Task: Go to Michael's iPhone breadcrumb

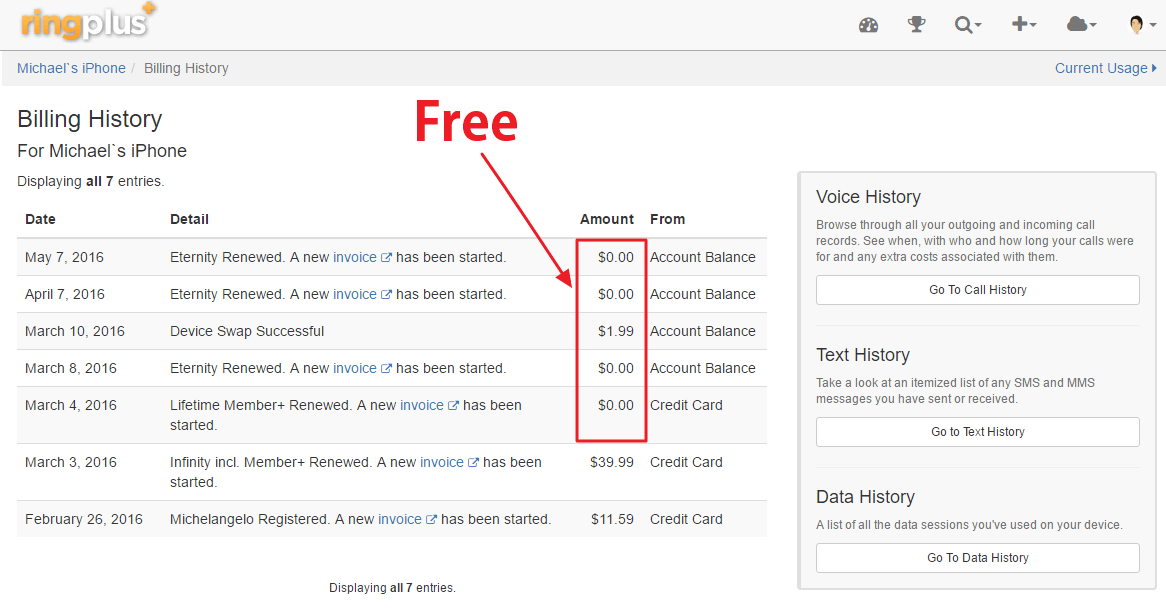Action: [x=71, y=68]
